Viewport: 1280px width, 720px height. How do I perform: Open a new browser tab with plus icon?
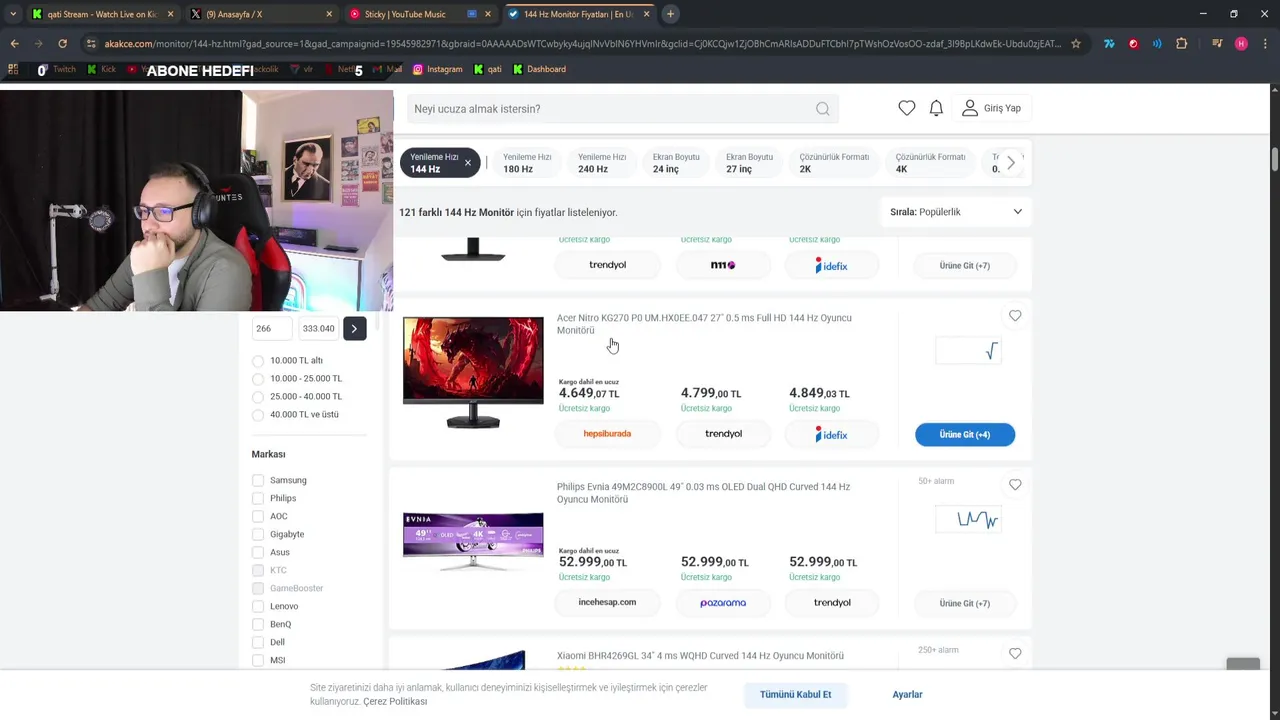click(670, 14)
